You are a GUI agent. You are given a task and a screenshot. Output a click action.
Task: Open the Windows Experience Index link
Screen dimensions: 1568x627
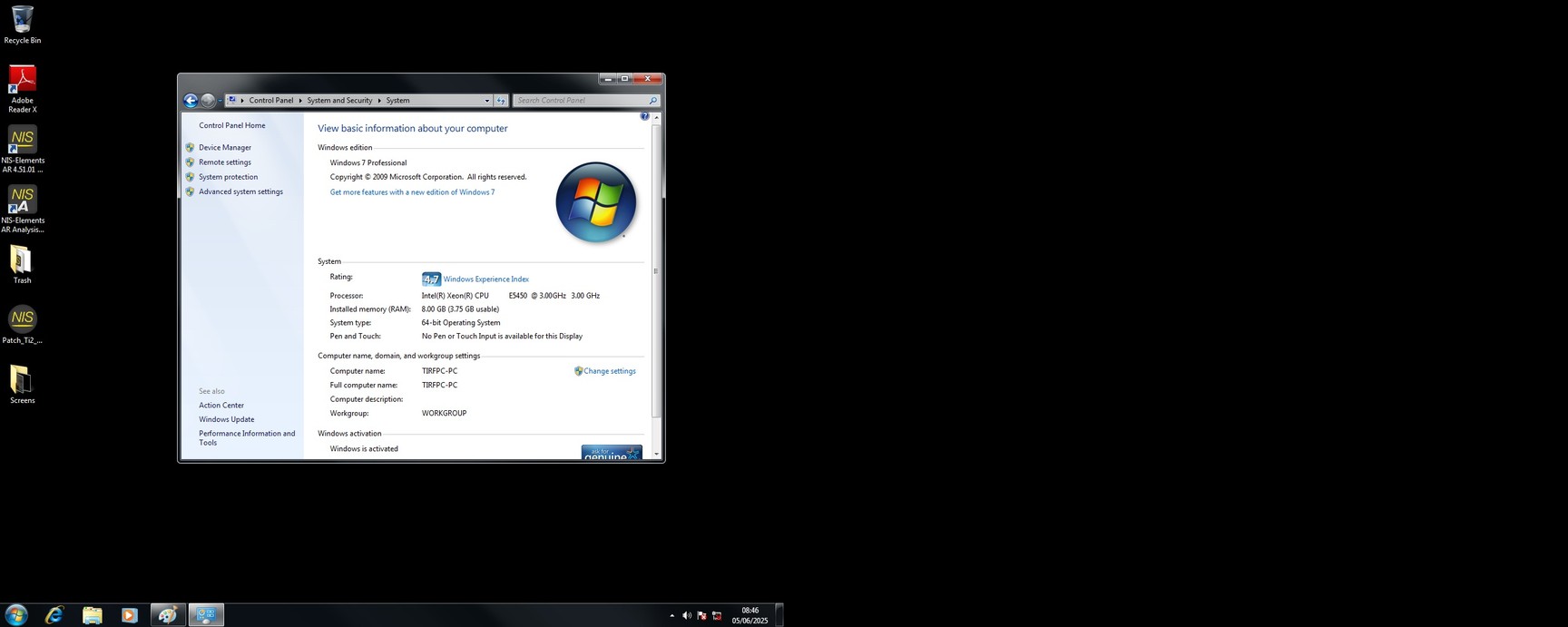[486, 279]
